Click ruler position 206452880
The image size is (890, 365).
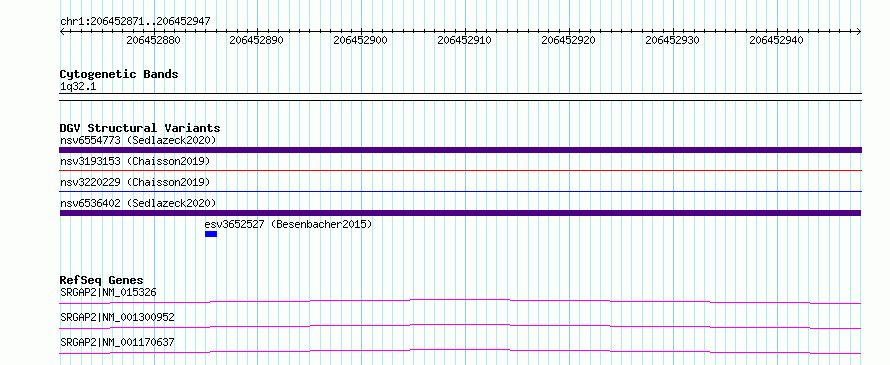click(153, 40)
